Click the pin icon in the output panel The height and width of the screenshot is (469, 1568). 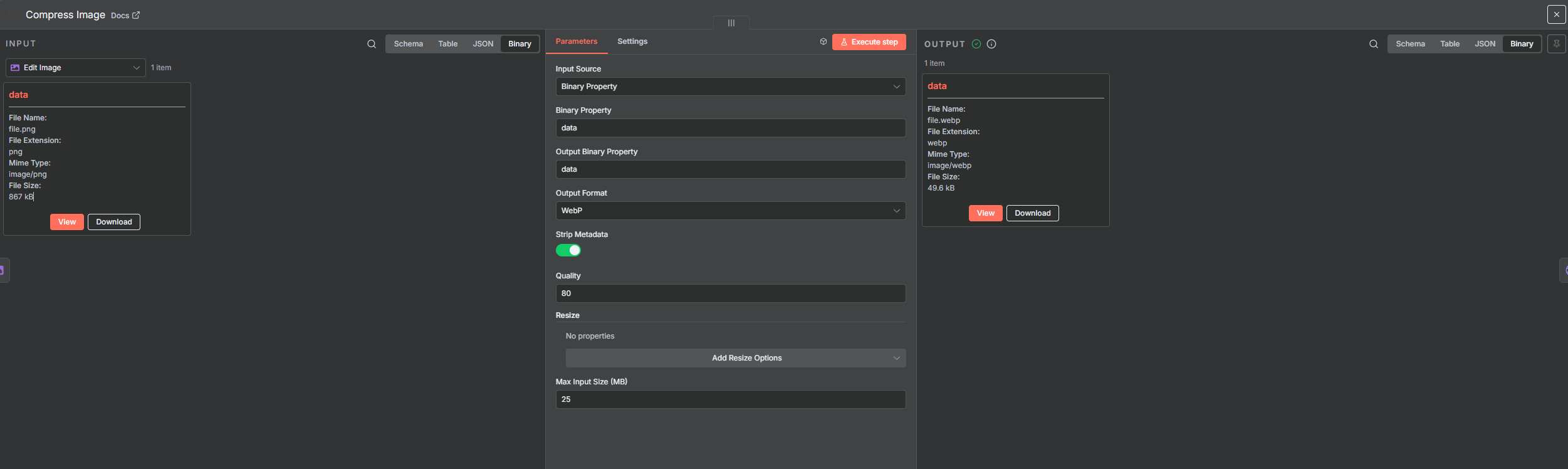(1557, 44)
